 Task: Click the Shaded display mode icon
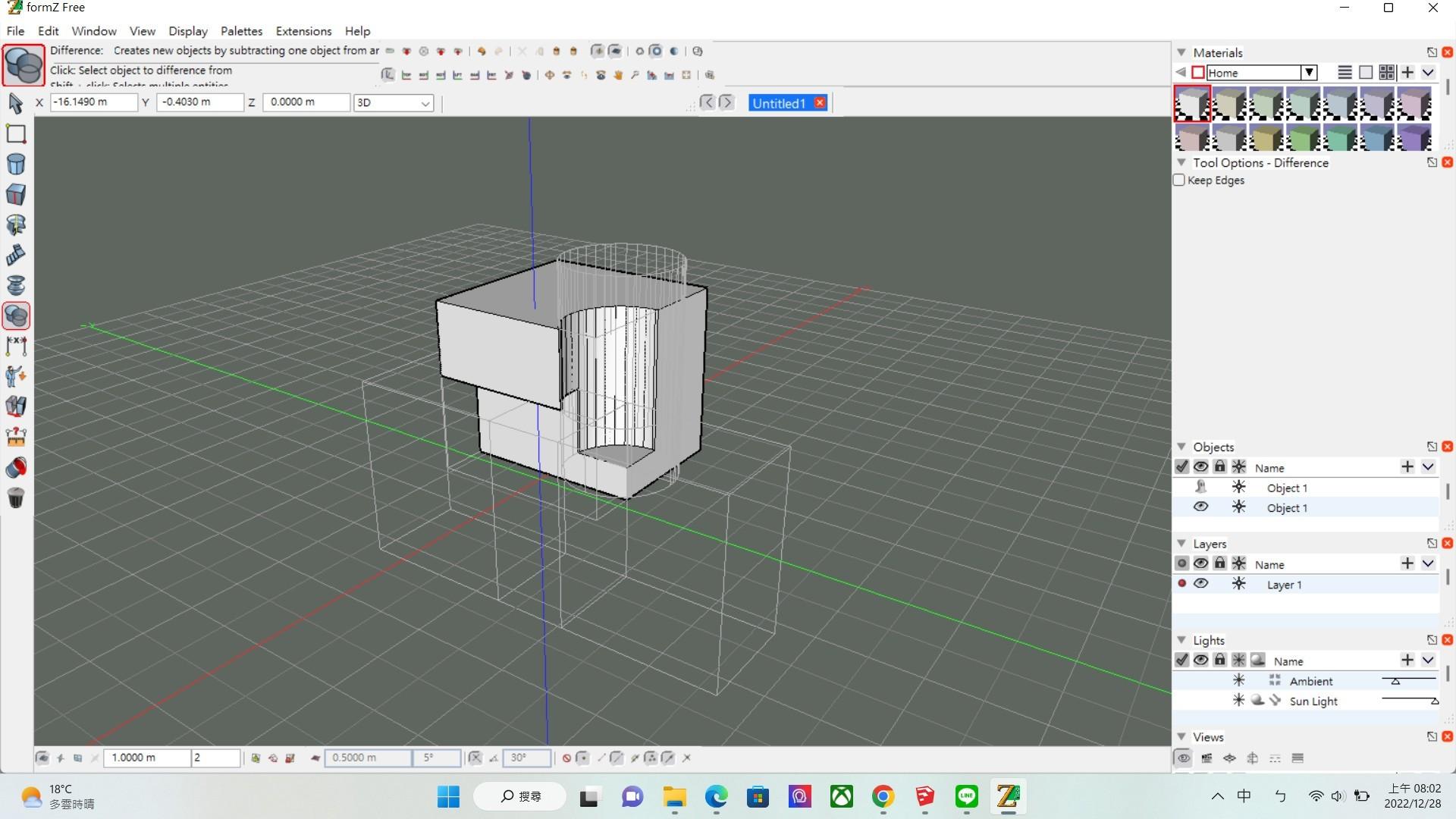(x=673, y=52)
